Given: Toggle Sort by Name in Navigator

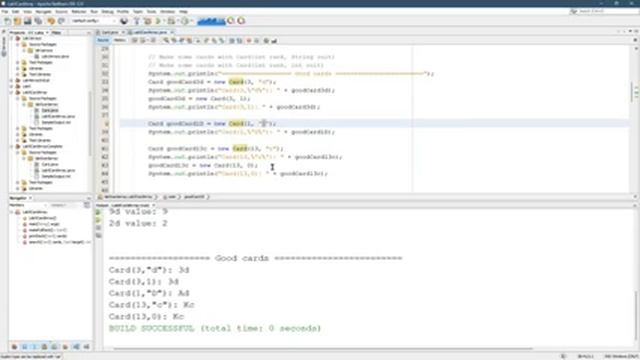Looking at the screenshot, I should (x=76, y=347).
